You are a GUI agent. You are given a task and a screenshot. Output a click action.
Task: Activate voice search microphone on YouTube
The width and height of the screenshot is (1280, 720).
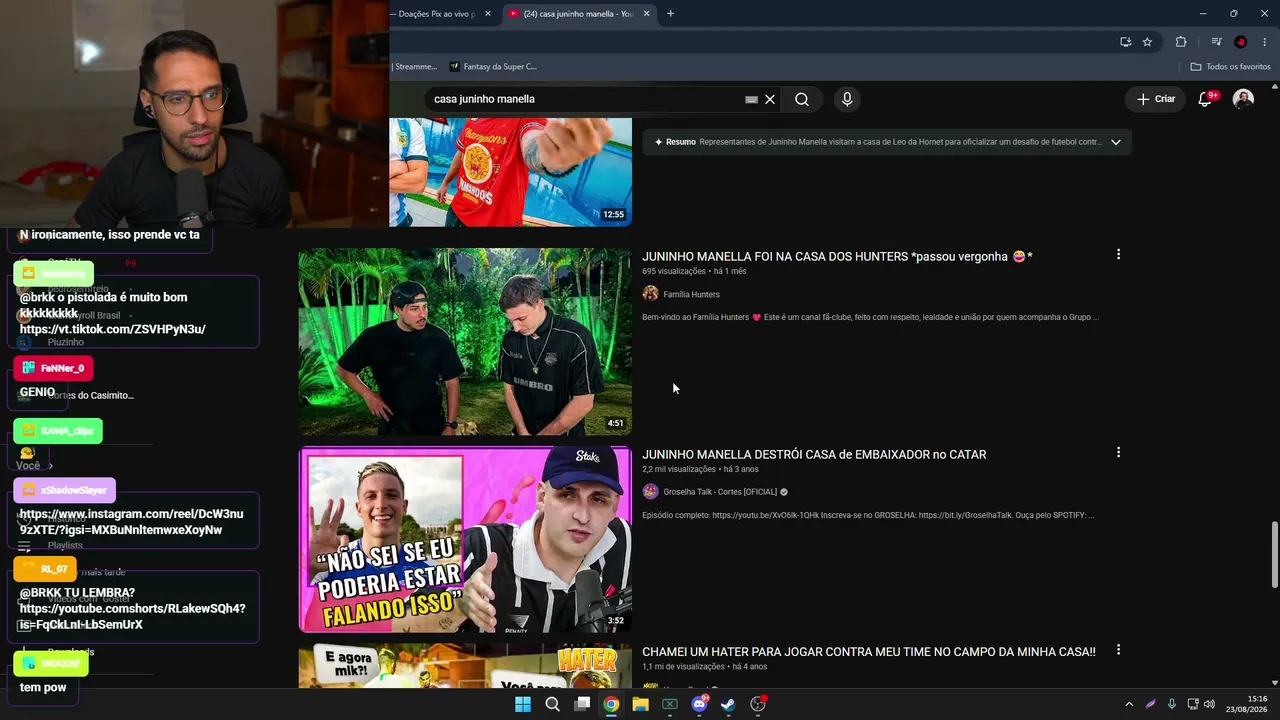[x=847, y=99]
